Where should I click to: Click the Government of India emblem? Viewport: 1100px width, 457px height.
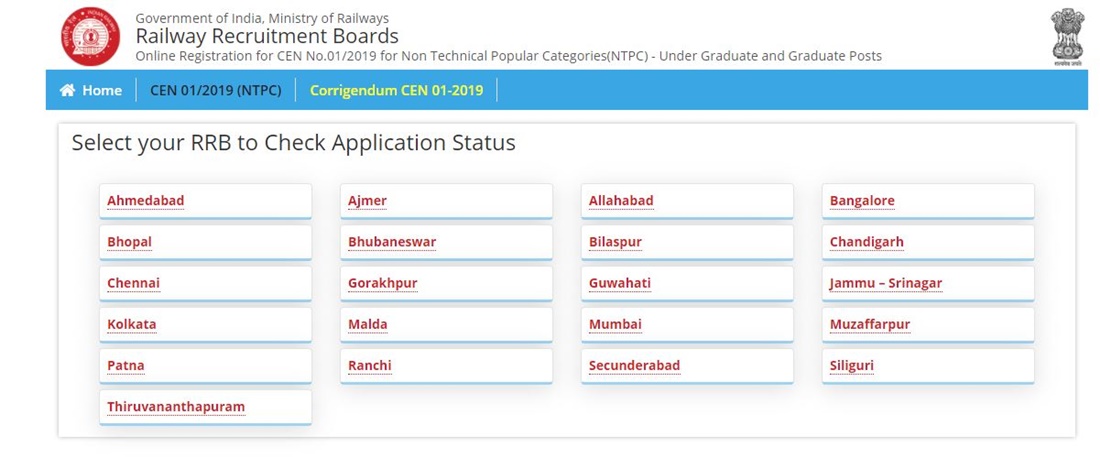1068,36
